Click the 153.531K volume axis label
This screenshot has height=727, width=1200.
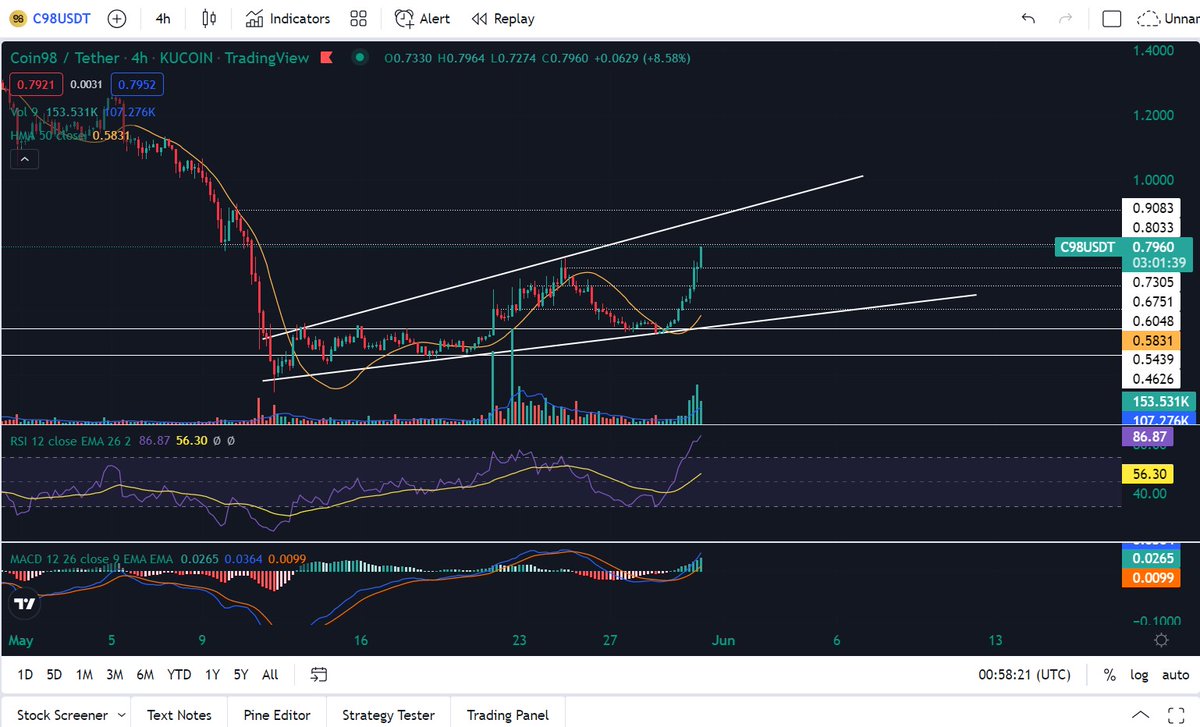(1158, 401)
